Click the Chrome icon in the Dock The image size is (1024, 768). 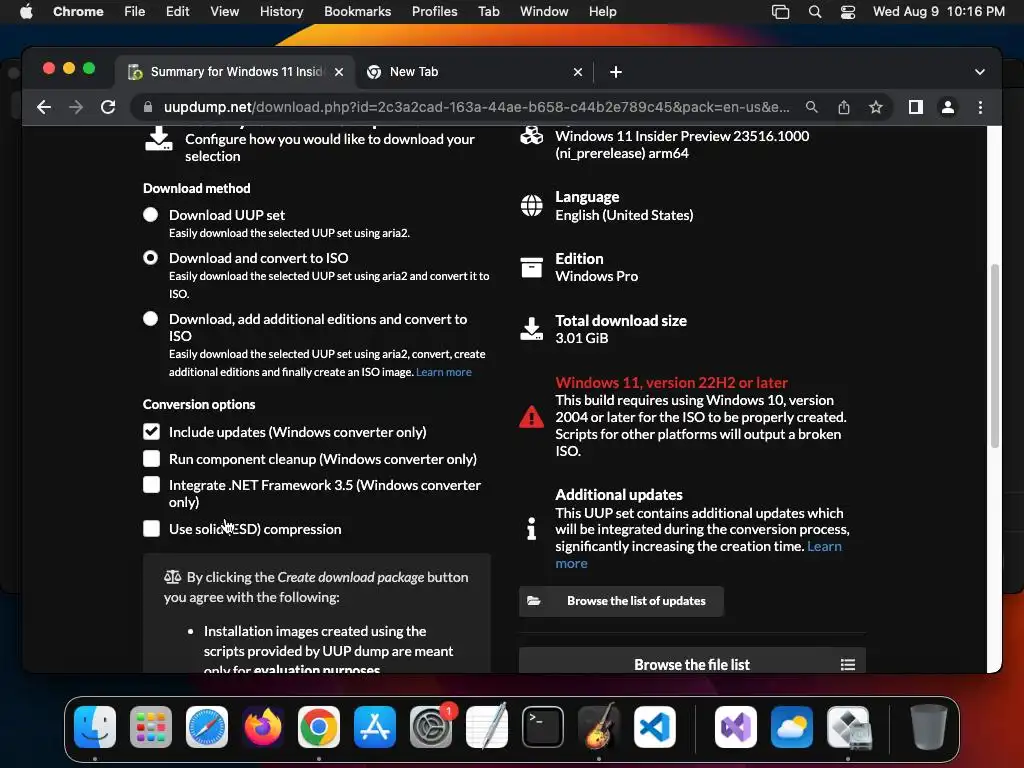[x=319, y=726]
